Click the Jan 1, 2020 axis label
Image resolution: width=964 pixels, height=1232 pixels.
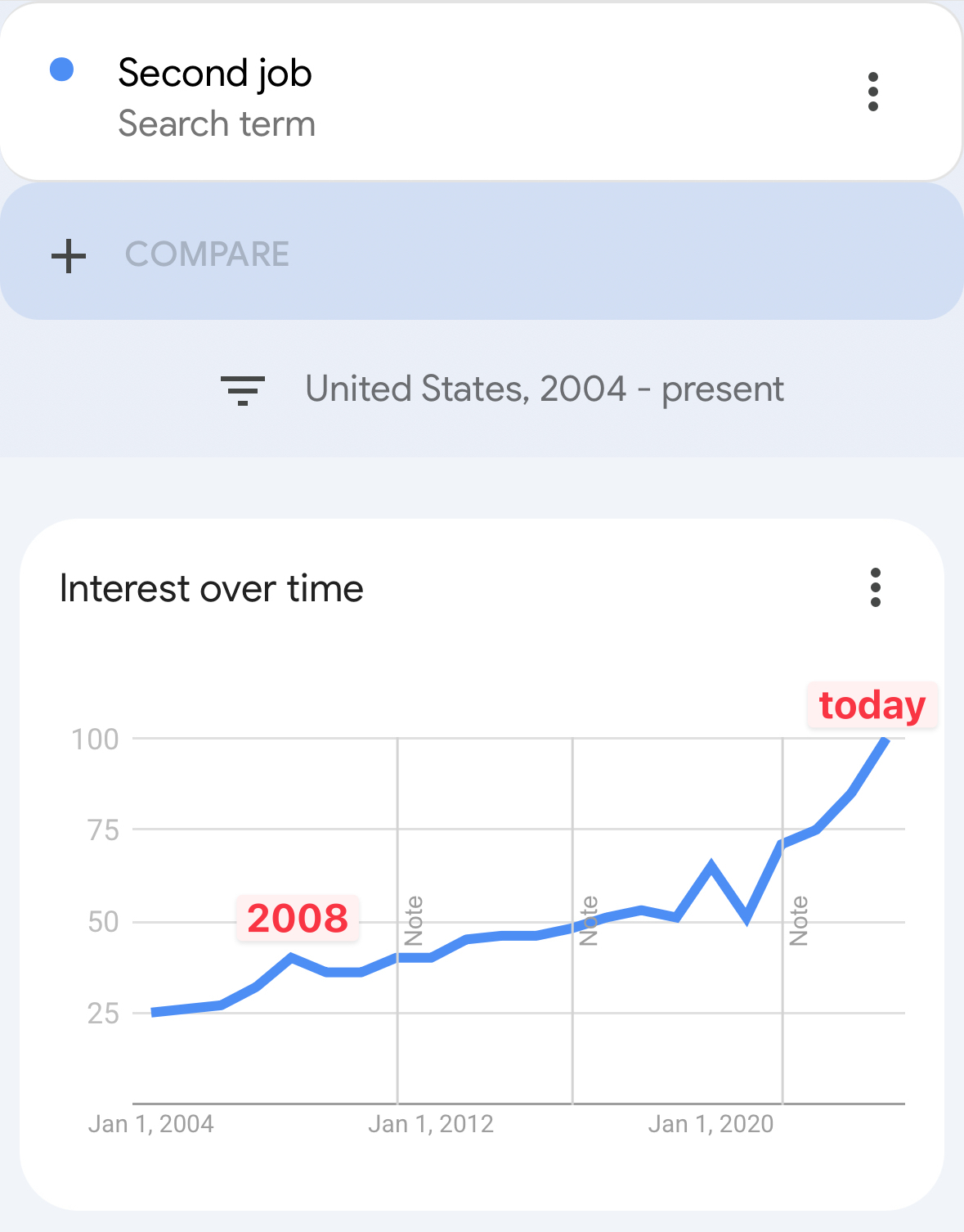(711, 1124)
